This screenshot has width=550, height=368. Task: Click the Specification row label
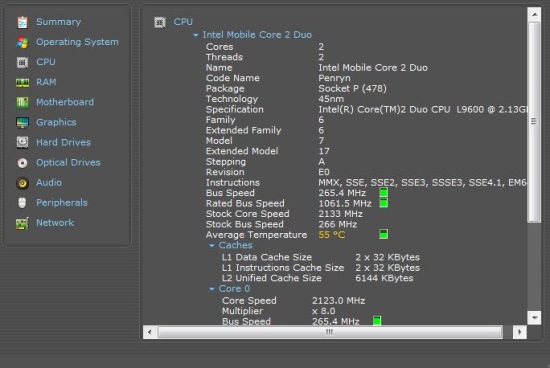click(234, 109)
